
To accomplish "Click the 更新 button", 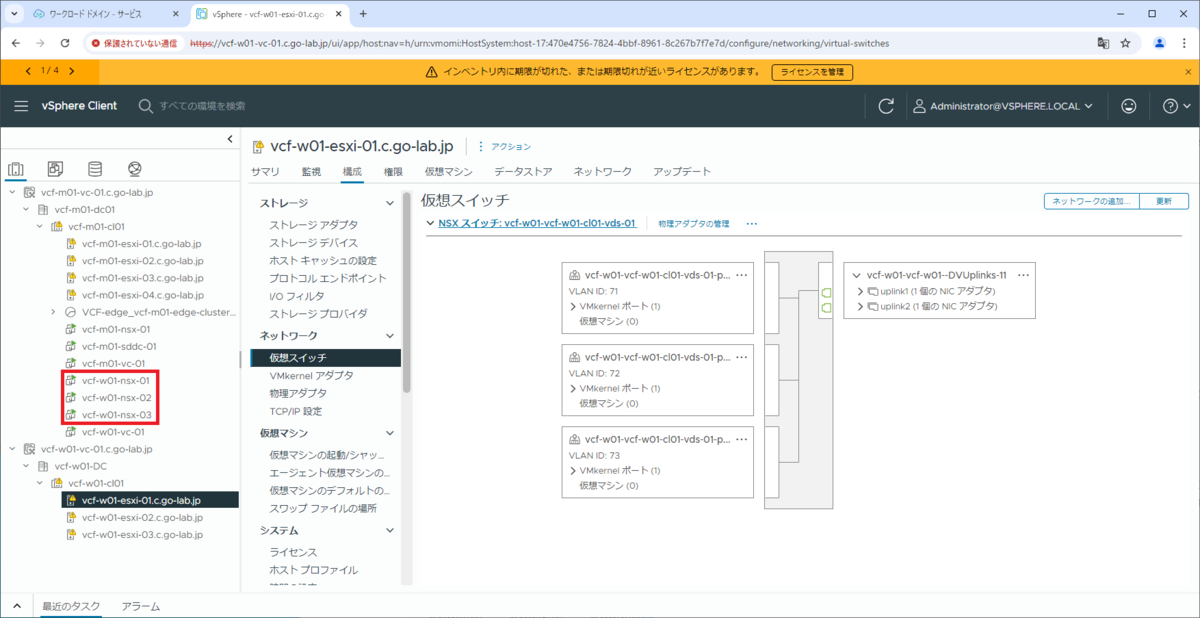I will point(1164,201).
